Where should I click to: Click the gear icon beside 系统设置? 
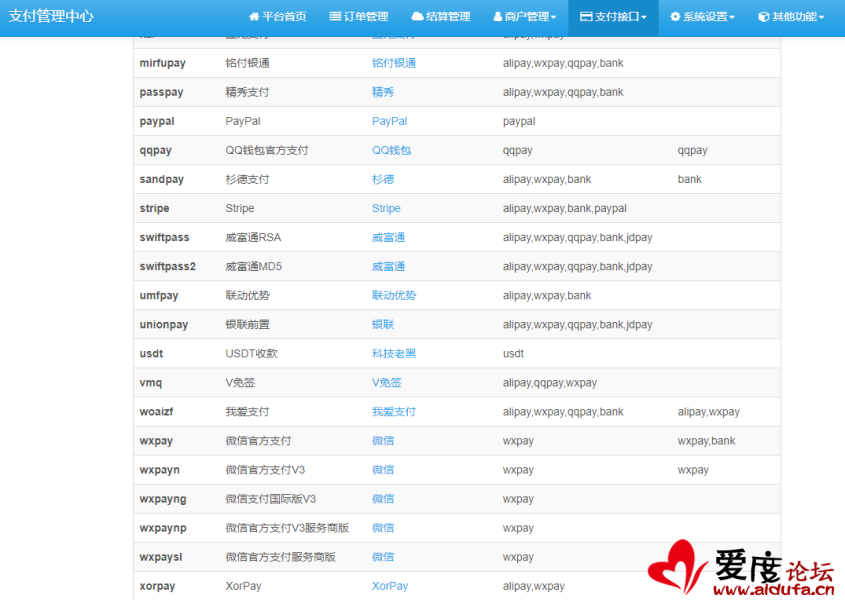point(675,17)
